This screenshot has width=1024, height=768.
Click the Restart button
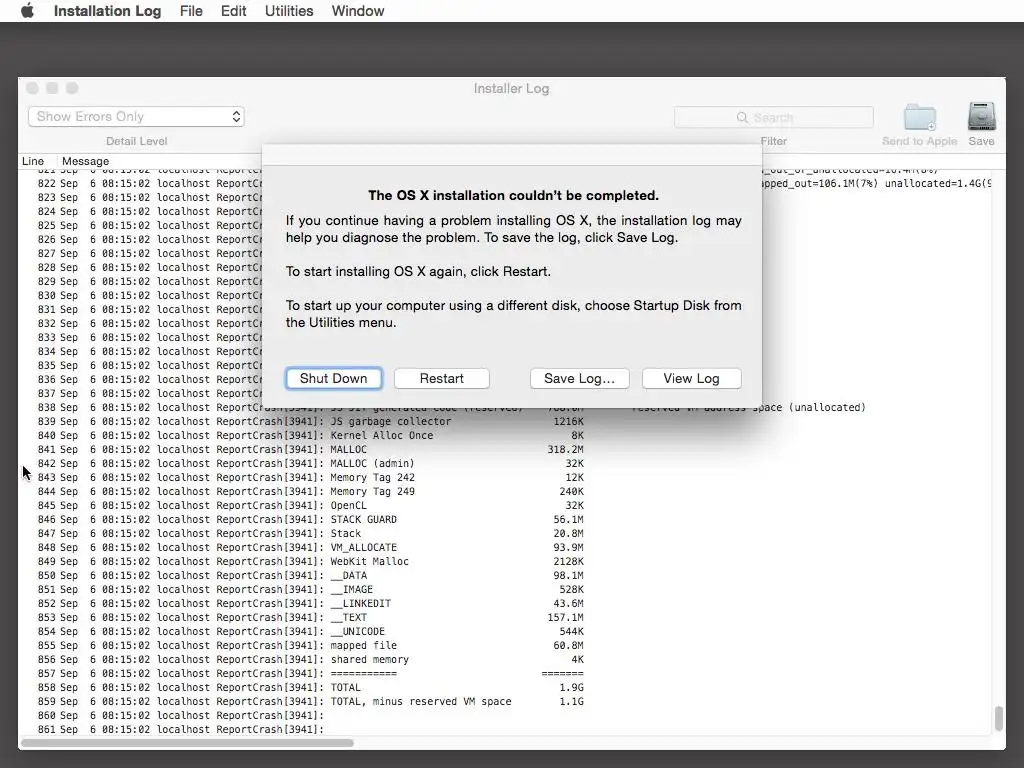pyautogui.click(x=441, y=379)
